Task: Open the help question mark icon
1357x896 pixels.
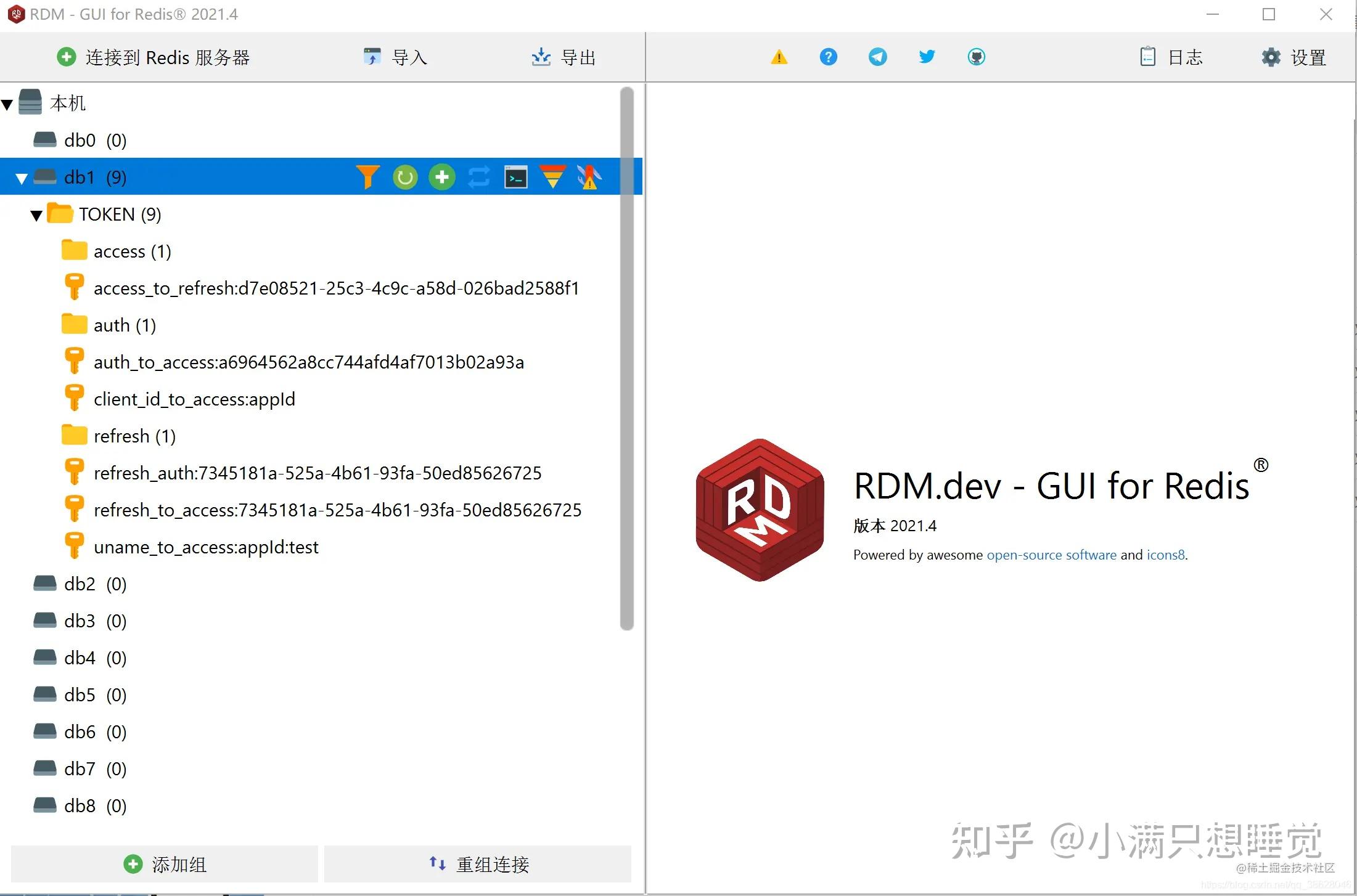Action: click(828, 57)
